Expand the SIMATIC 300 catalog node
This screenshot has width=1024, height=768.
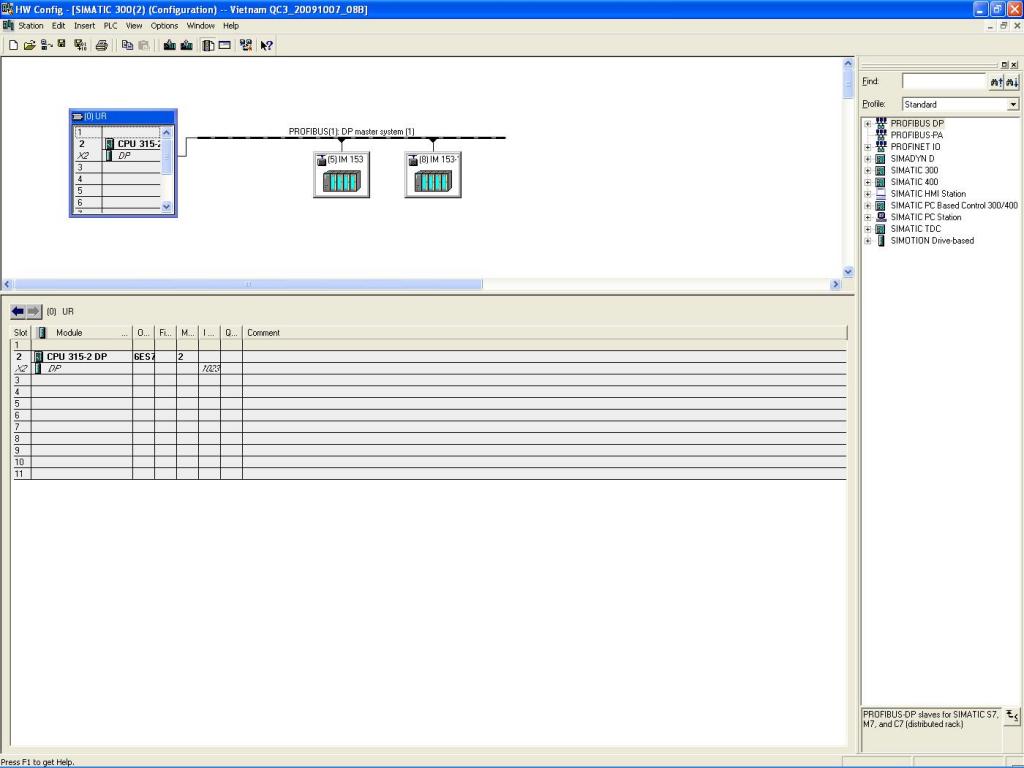867,170
